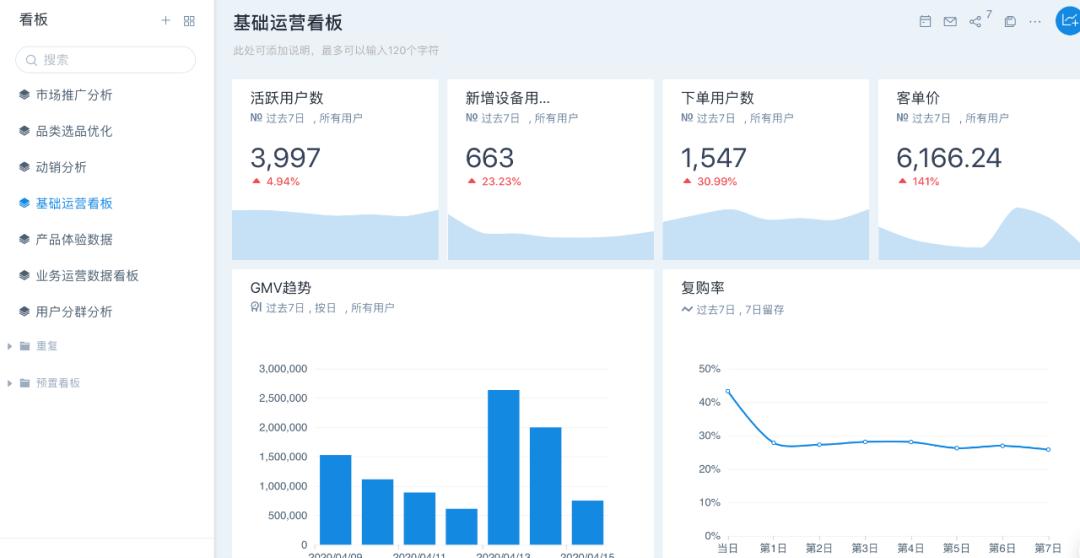Viewport: 1080px width, 558px height.
Task: Click the layers icon next to 产品体验数据
Action: tap(24, 239)
